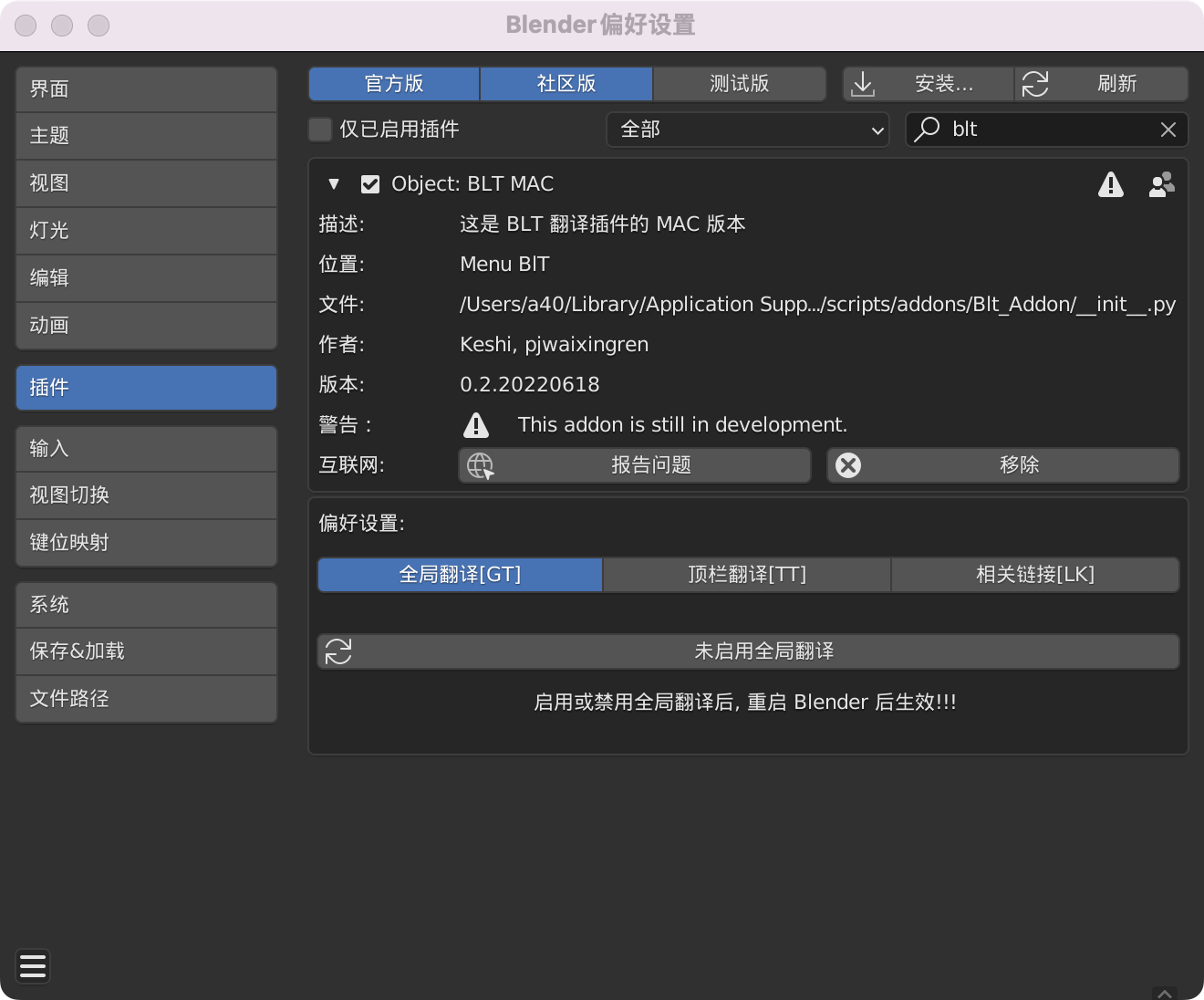Collapse the BLT MAC addon details triangle
Viewport: 1204px width, 1000px height.
tap(334, 184)
